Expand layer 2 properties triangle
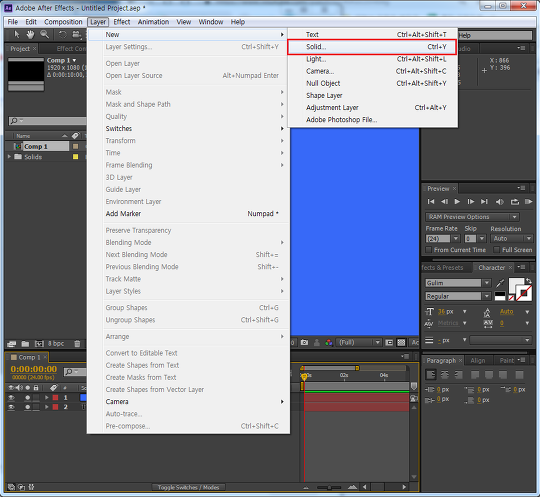This screenshot has height=497, width=540. [x=47, y=407]
